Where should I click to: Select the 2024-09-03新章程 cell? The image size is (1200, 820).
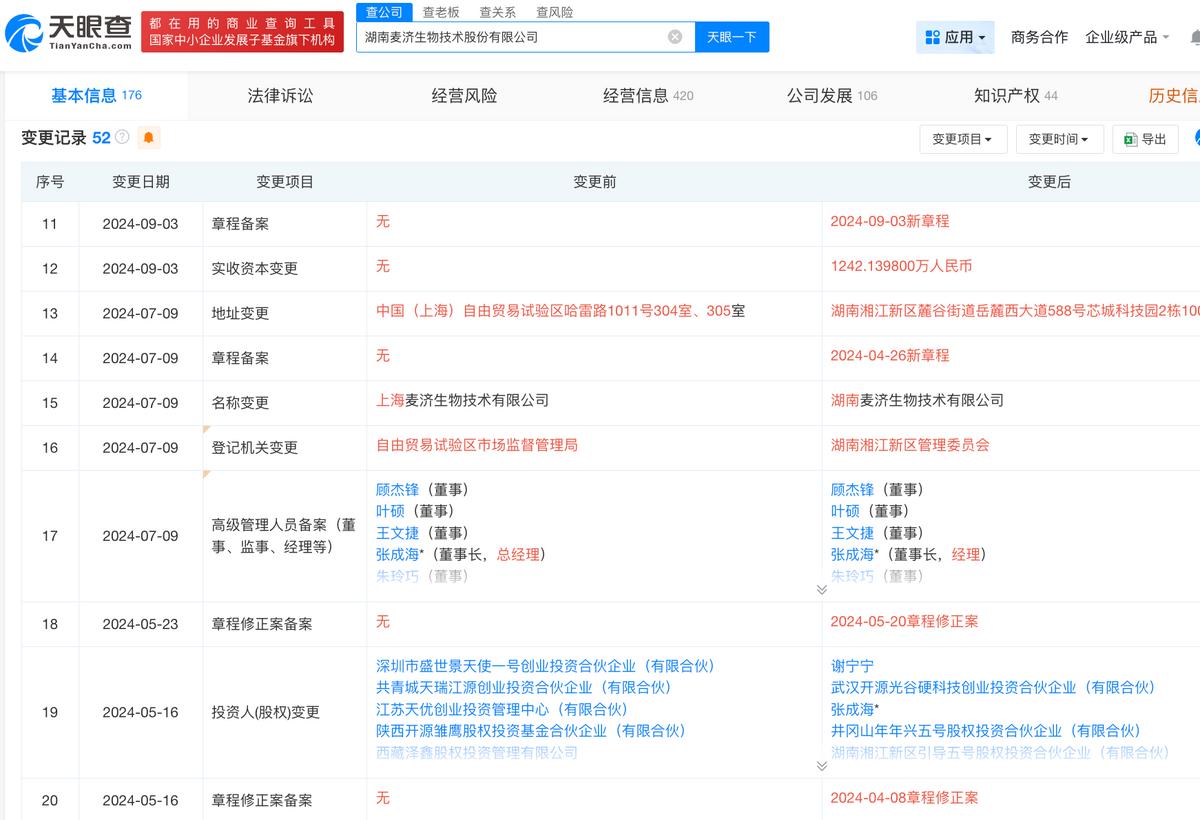(890, 221)
